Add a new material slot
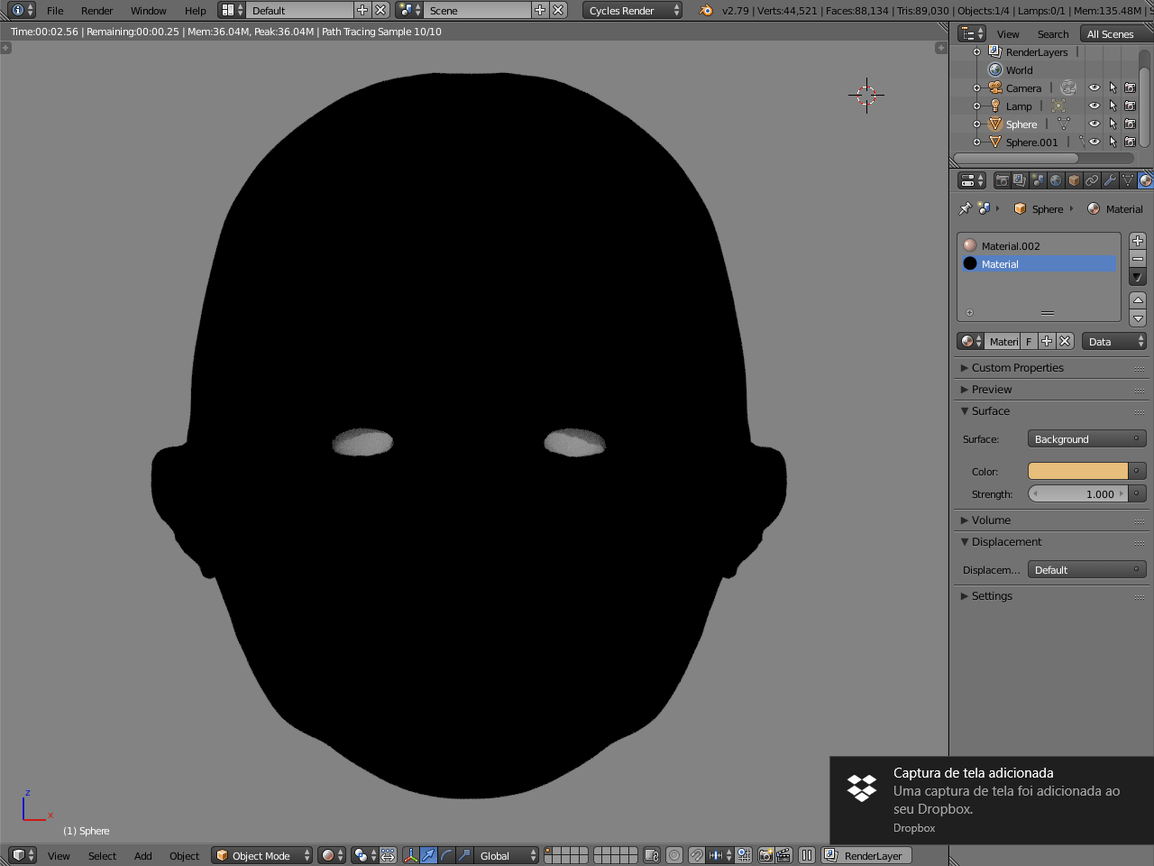1154x866 pixels. (1137, 241)
